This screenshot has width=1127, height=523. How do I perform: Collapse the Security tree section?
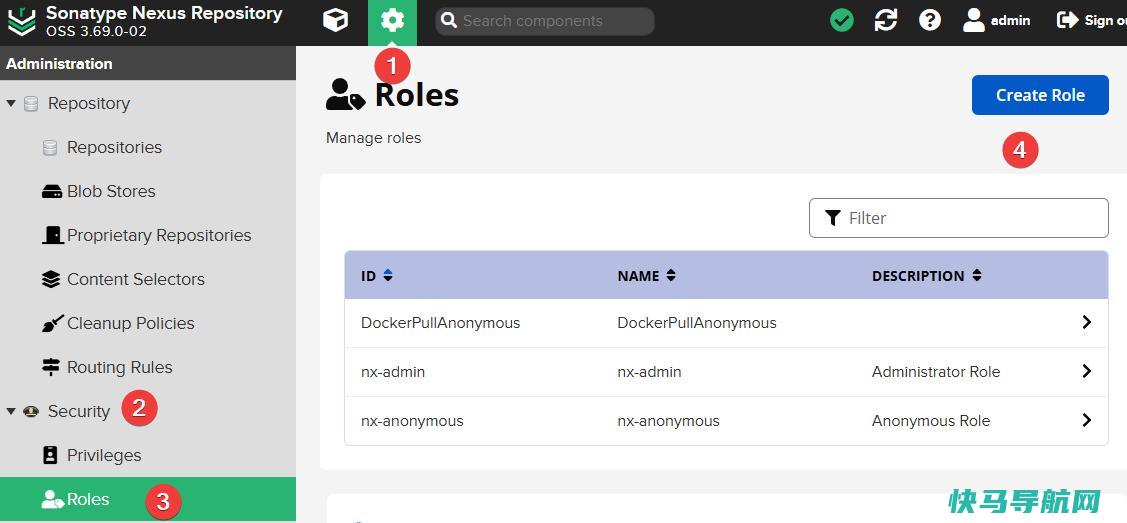tap(11, 412)
